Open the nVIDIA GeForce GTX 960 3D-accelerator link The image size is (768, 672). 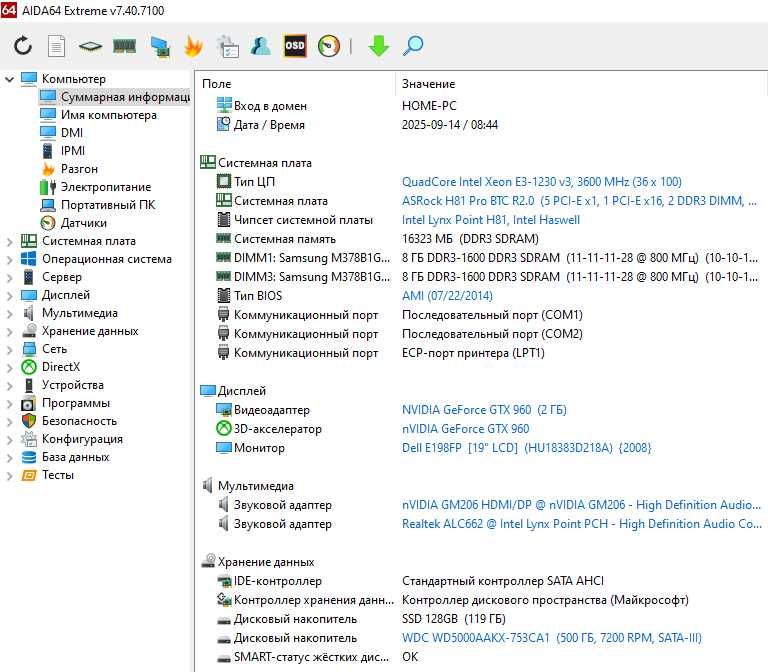465,429
